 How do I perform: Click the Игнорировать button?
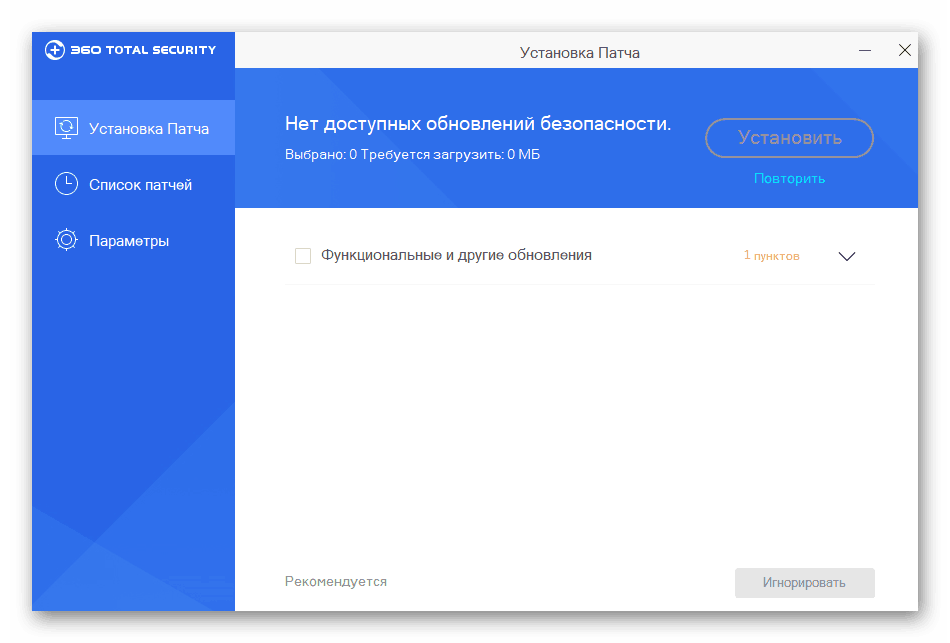coord(804,582)
